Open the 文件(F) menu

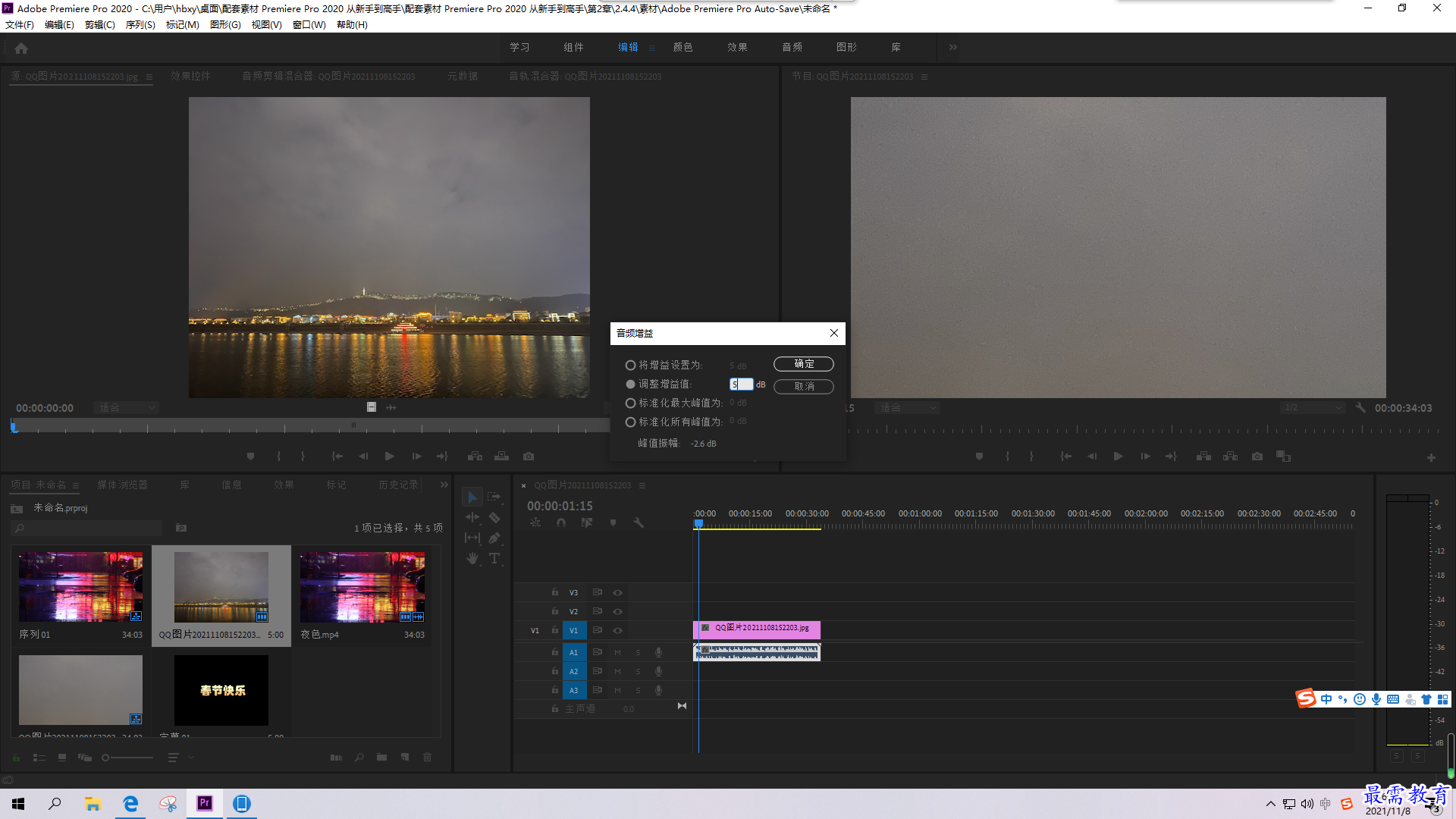tap(20, 25)
